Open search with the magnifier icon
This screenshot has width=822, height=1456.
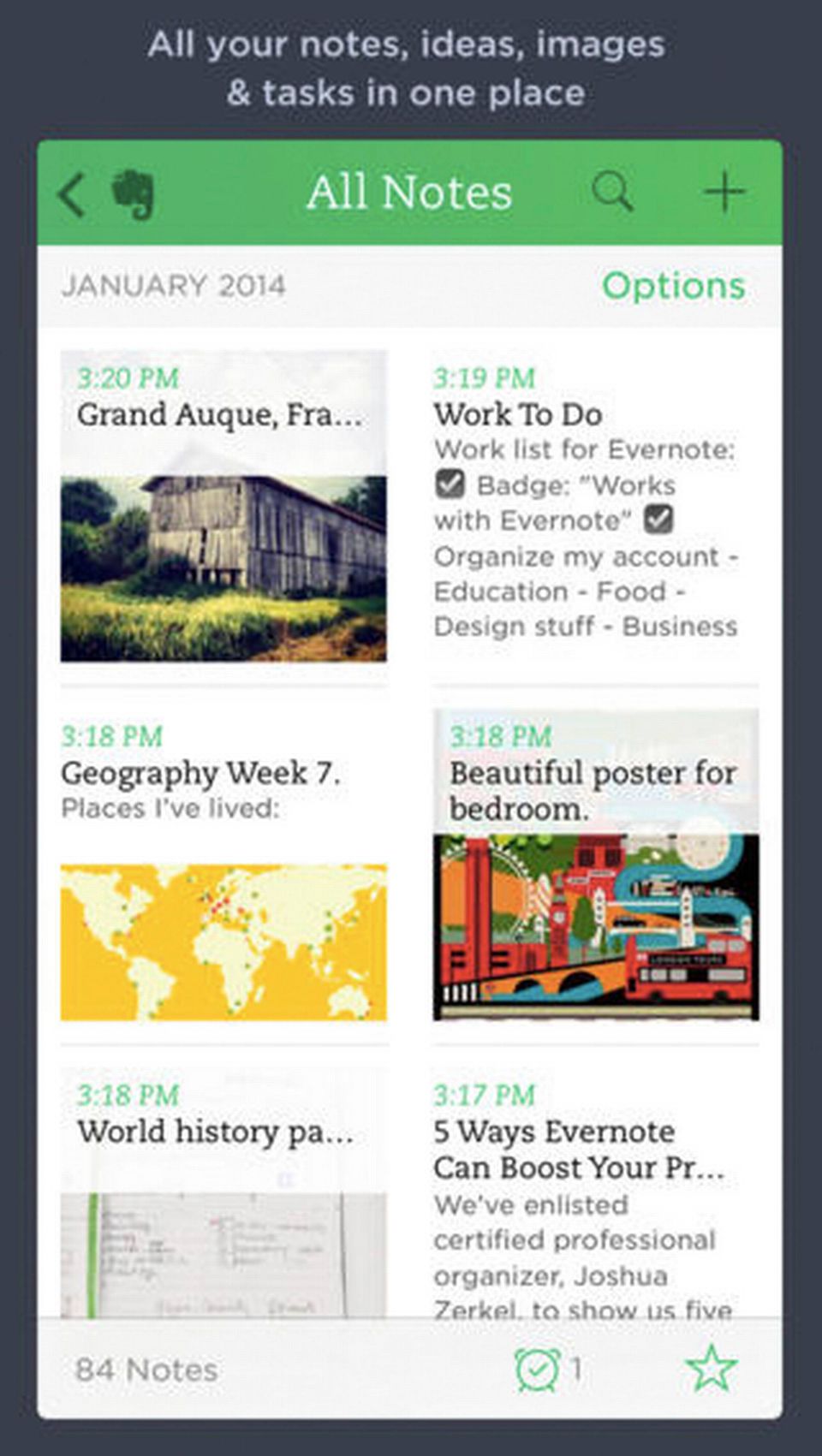point(612,193)
